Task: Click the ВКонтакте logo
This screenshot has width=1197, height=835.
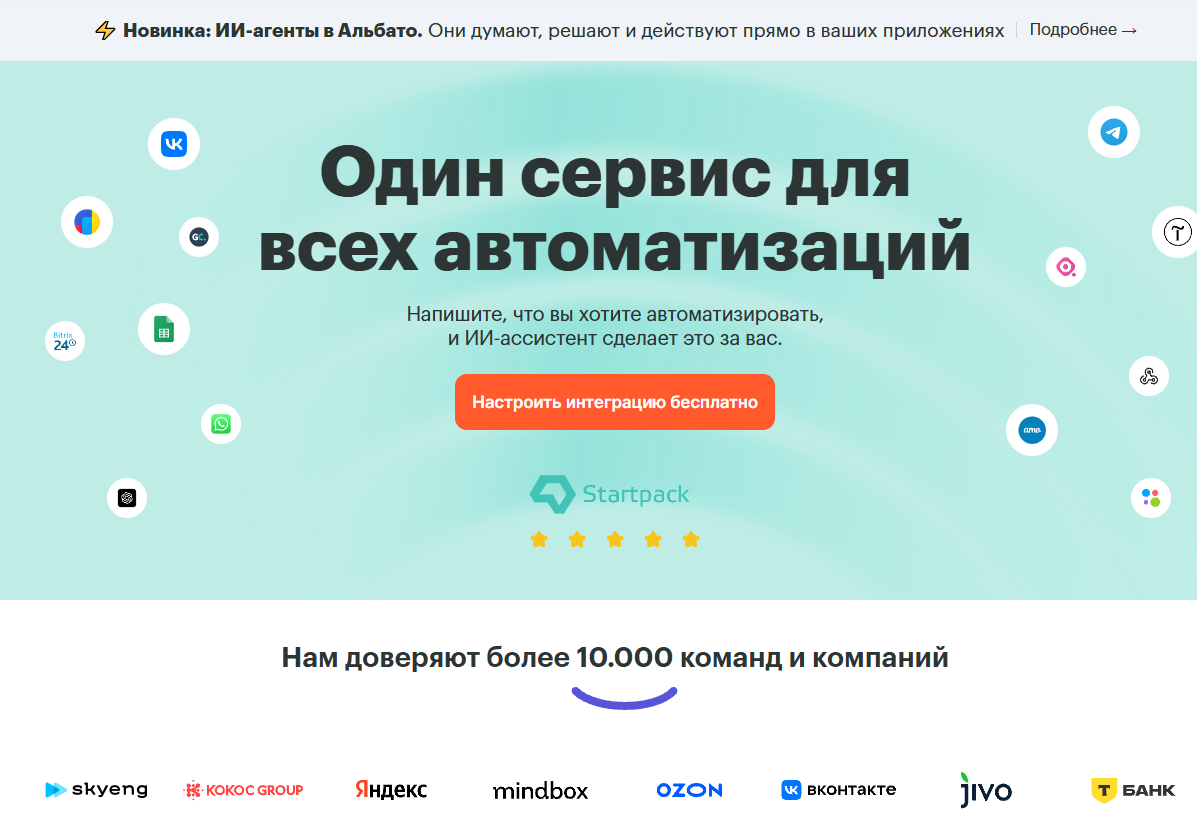Action: [x=839, y=789]
